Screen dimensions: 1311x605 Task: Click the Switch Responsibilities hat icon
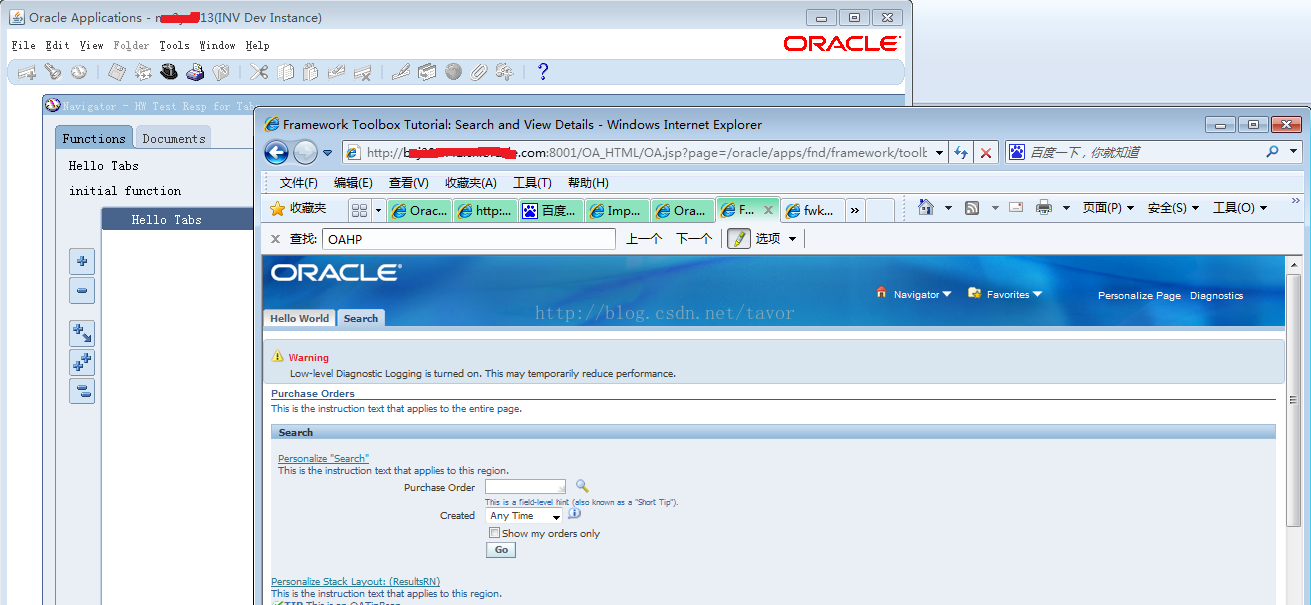pos(169,72)
